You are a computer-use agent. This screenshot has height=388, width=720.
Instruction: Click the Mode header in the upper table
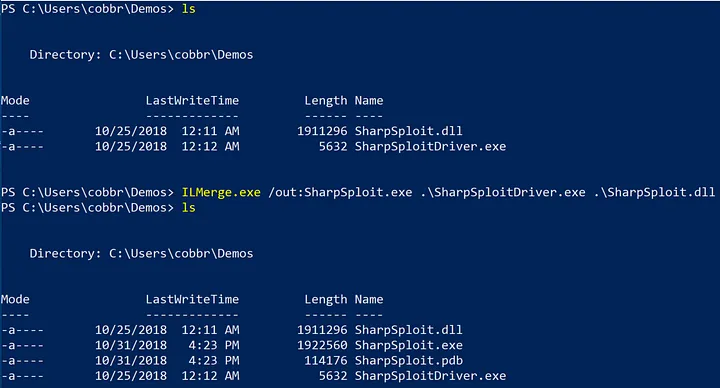[15, 101]
